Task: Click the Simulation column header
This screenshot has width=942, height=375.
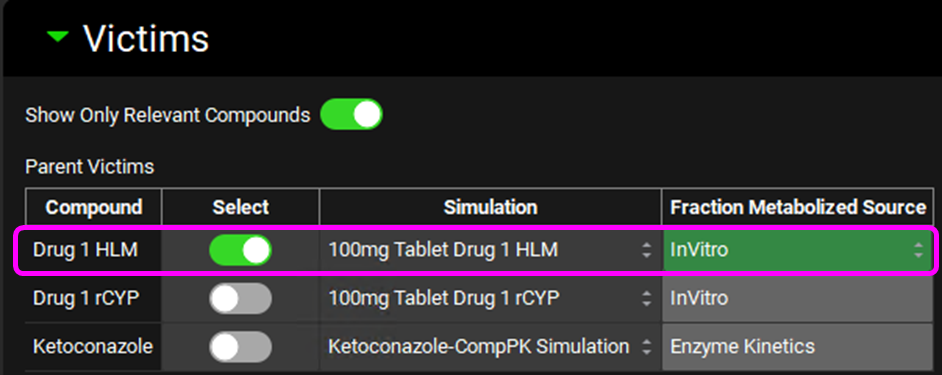Action: pyautogui.click(x=490, y=207)
